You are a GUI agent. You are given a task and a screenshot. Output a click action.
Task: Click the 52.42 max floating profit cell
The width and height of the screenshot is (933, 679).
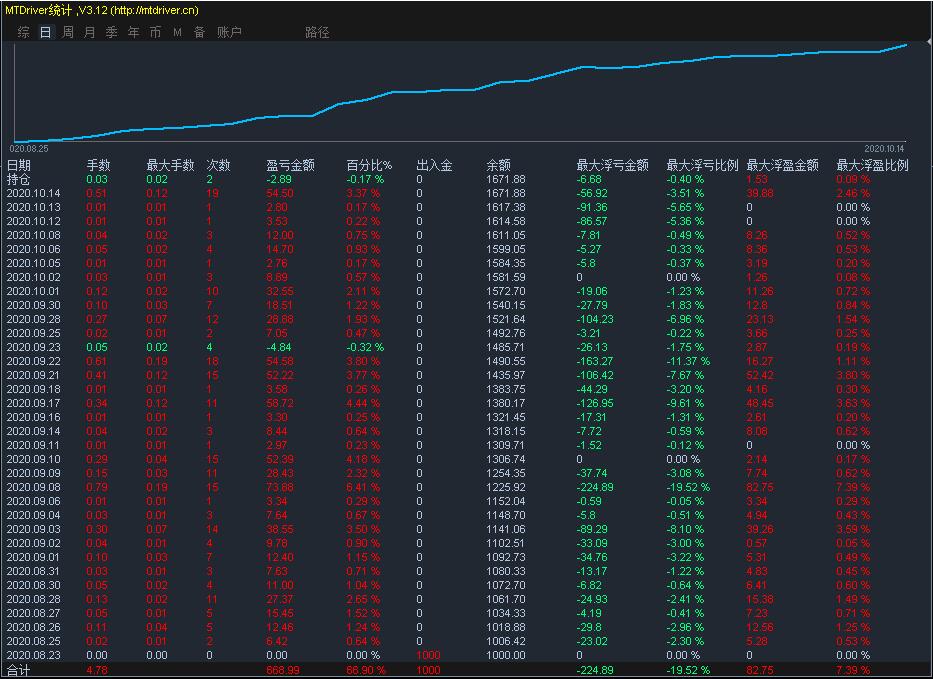[x=760, y=375]
